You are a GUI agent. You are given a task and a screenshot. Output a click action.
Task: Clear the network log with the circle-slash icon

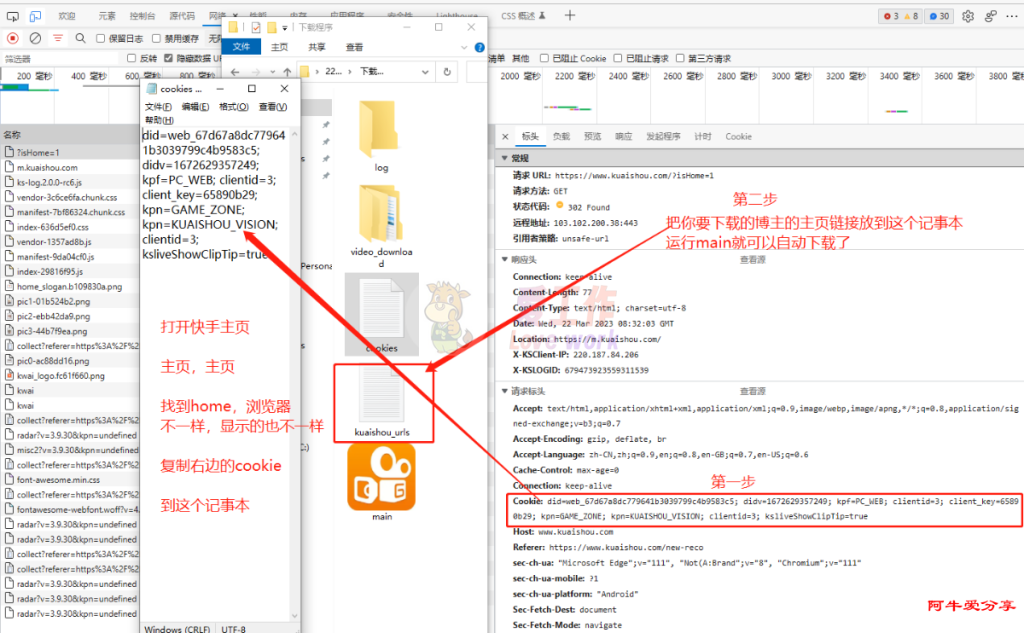(x=35, y=39)
